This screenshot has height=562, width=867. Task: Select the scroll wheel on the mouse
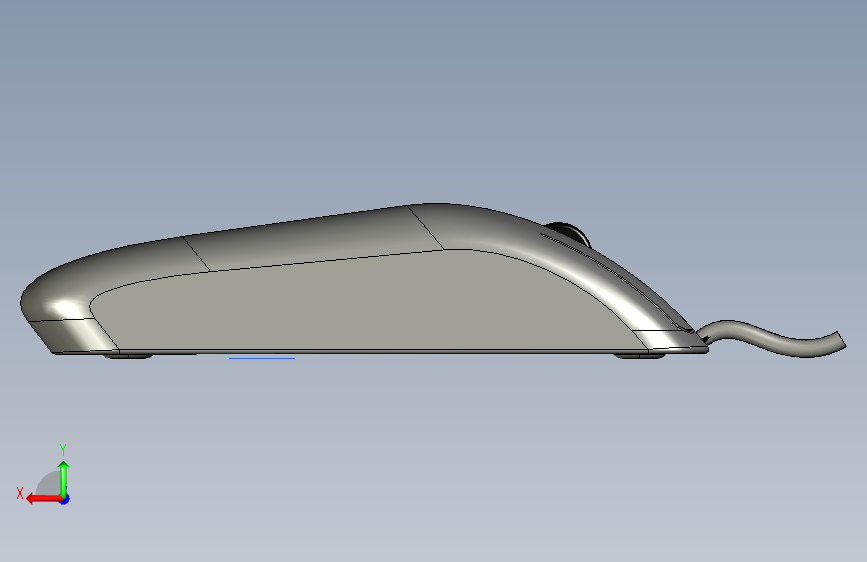(570, 233)
